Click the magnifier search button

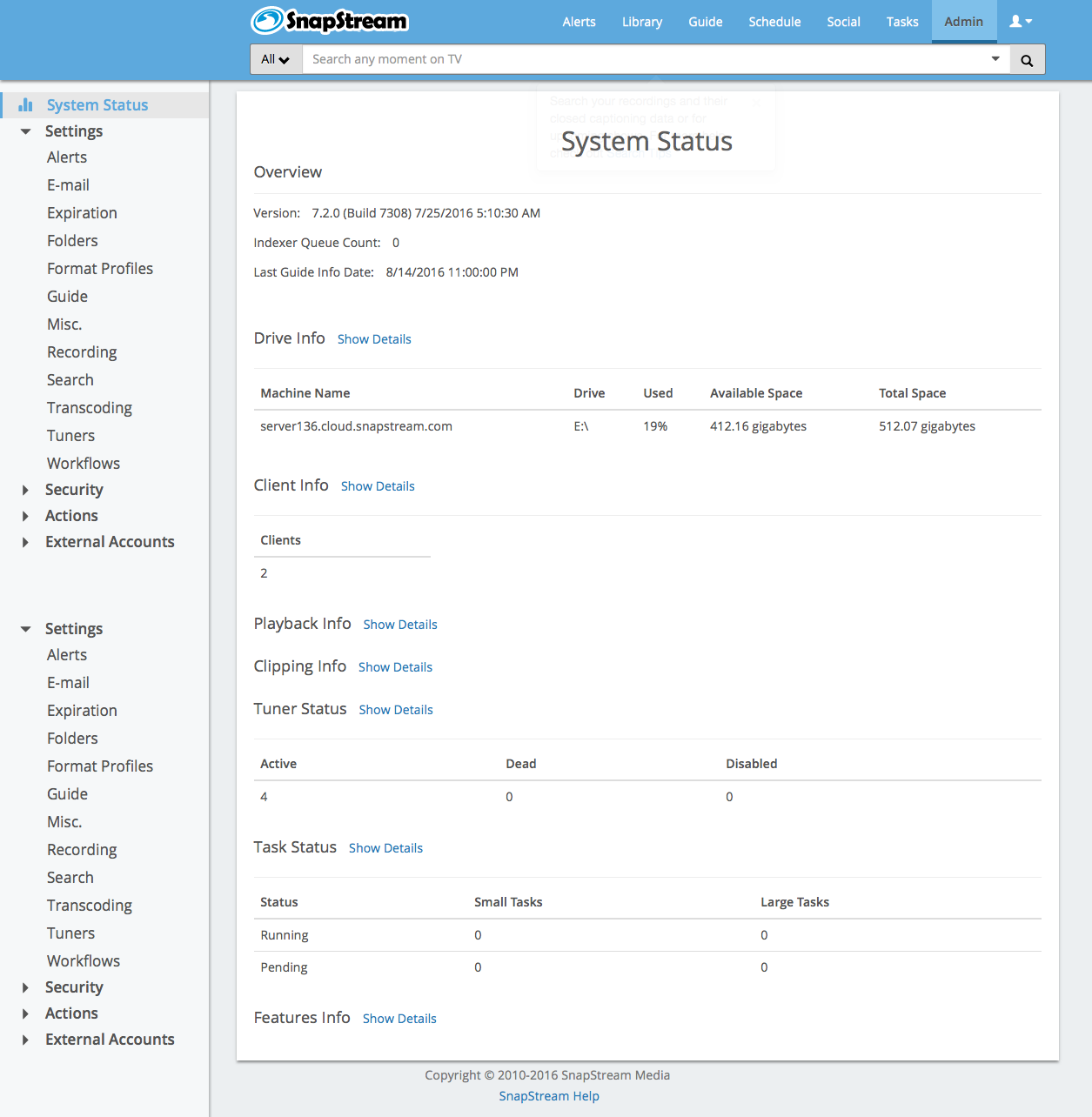pos(1027,59)
